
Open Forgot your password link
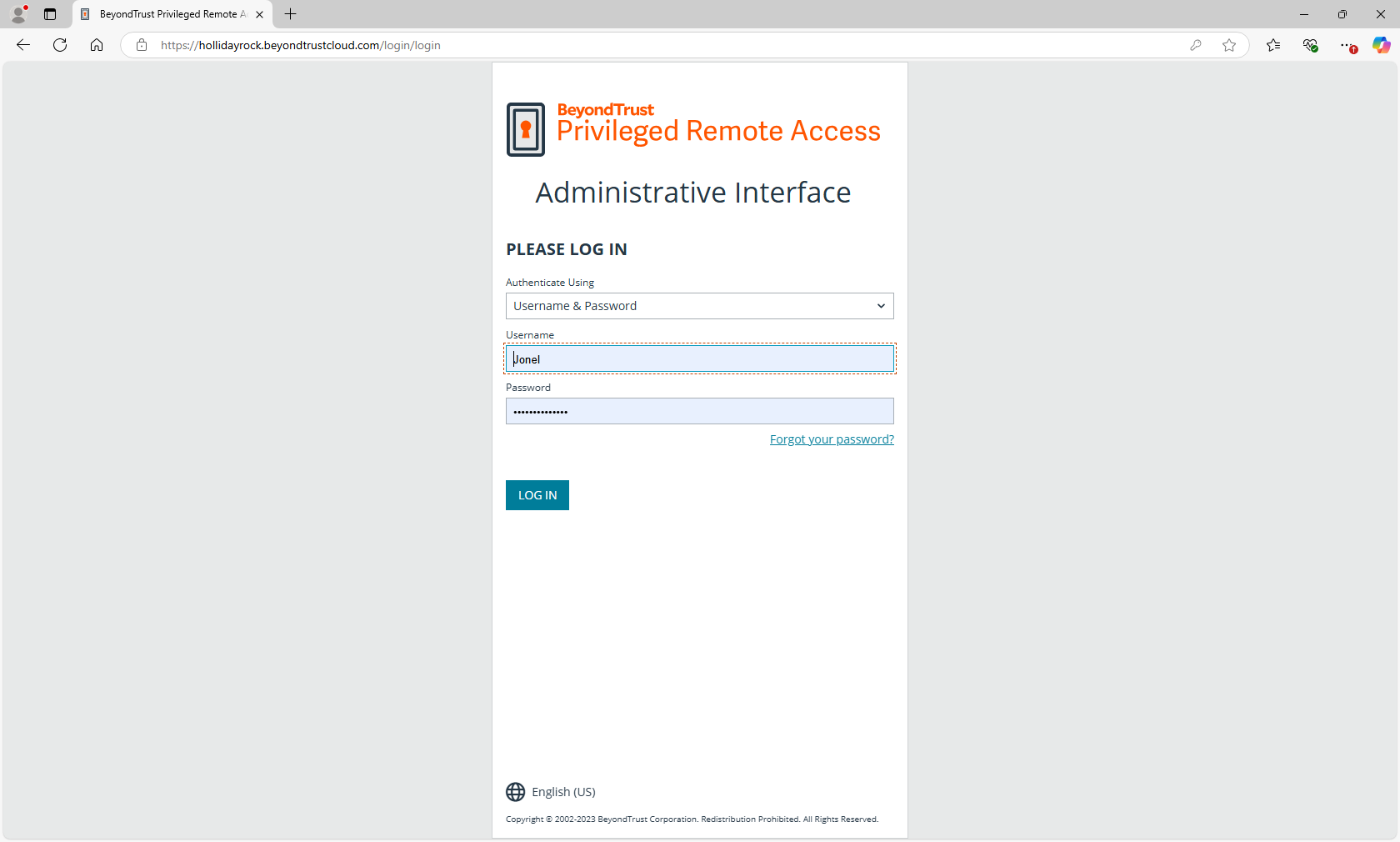[x=832, y=439]
